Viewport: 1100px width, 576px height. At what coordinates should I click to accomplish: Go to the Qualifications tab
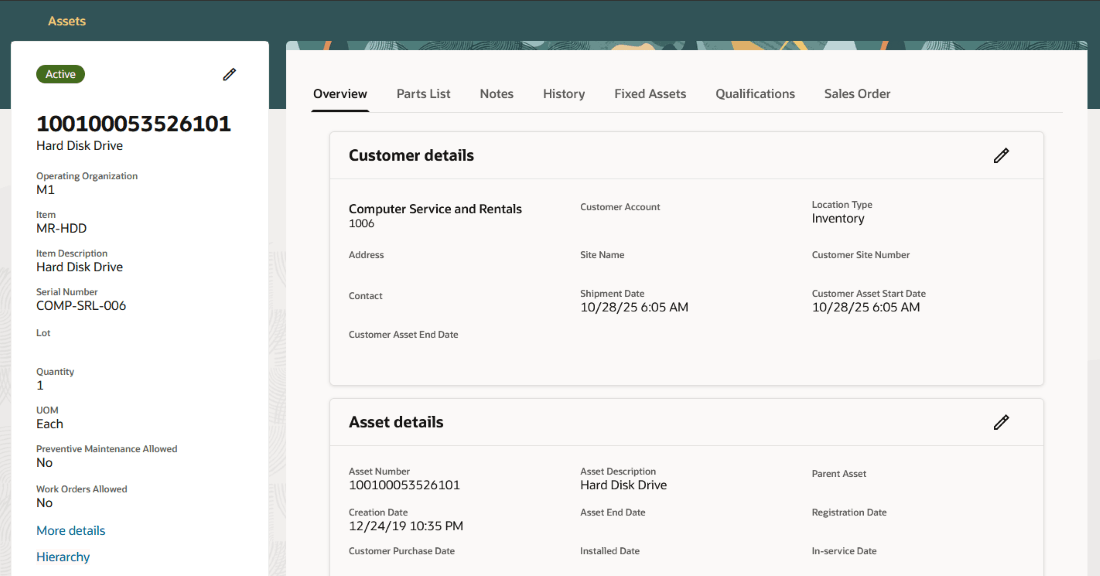[x=755, y=93]
